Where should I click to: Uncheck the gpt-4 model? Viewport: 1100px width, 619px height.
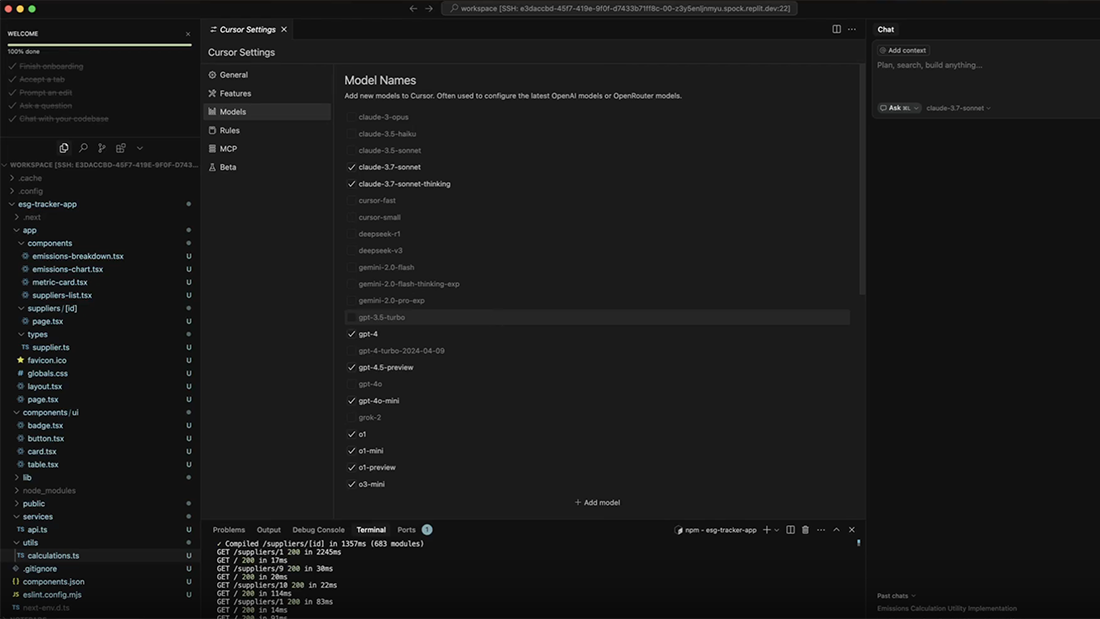tap(351, 334)
